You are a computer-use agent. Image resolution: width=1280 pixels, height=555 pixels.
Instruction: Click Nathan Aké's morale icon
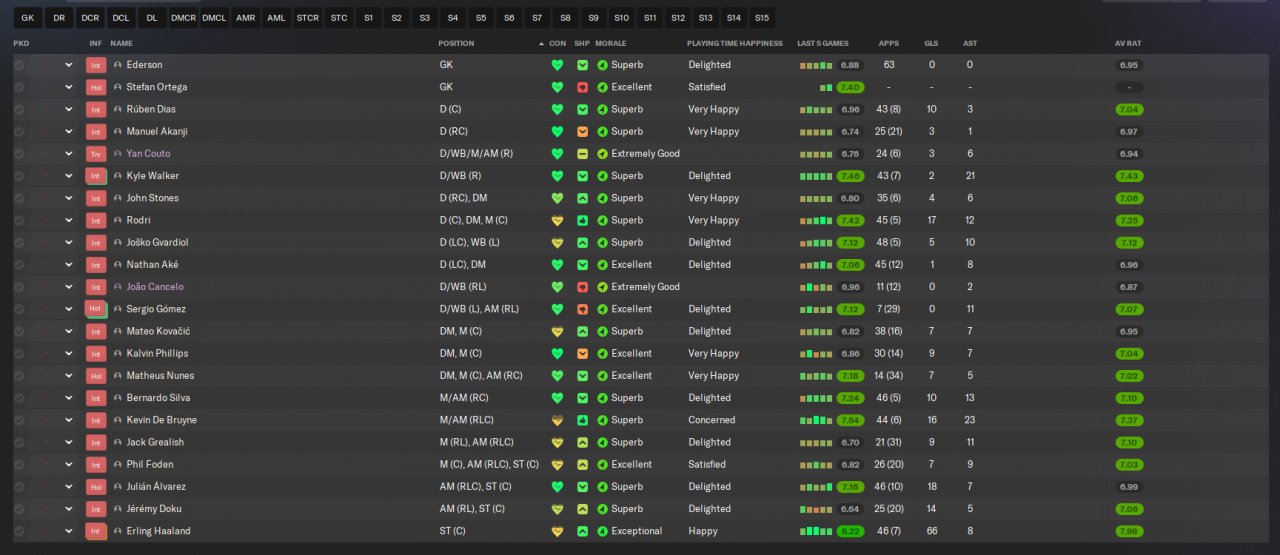point(602,265)
